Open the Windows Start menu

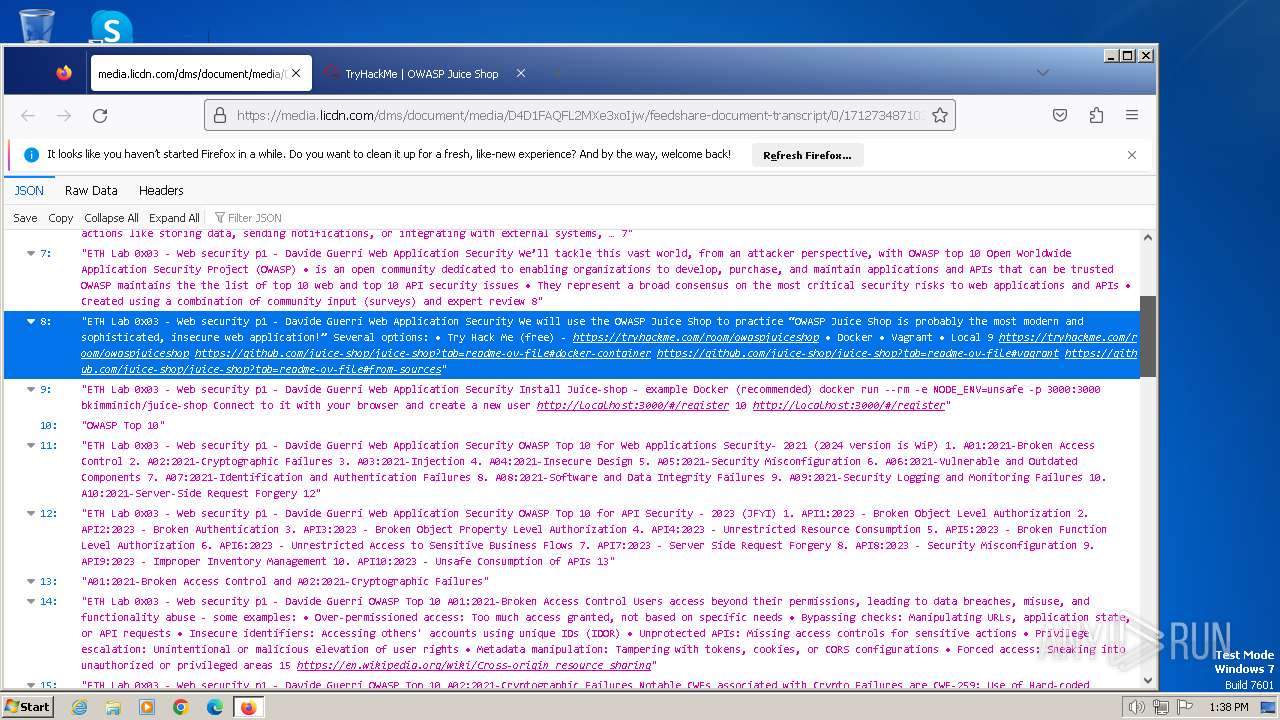point(27,707)
